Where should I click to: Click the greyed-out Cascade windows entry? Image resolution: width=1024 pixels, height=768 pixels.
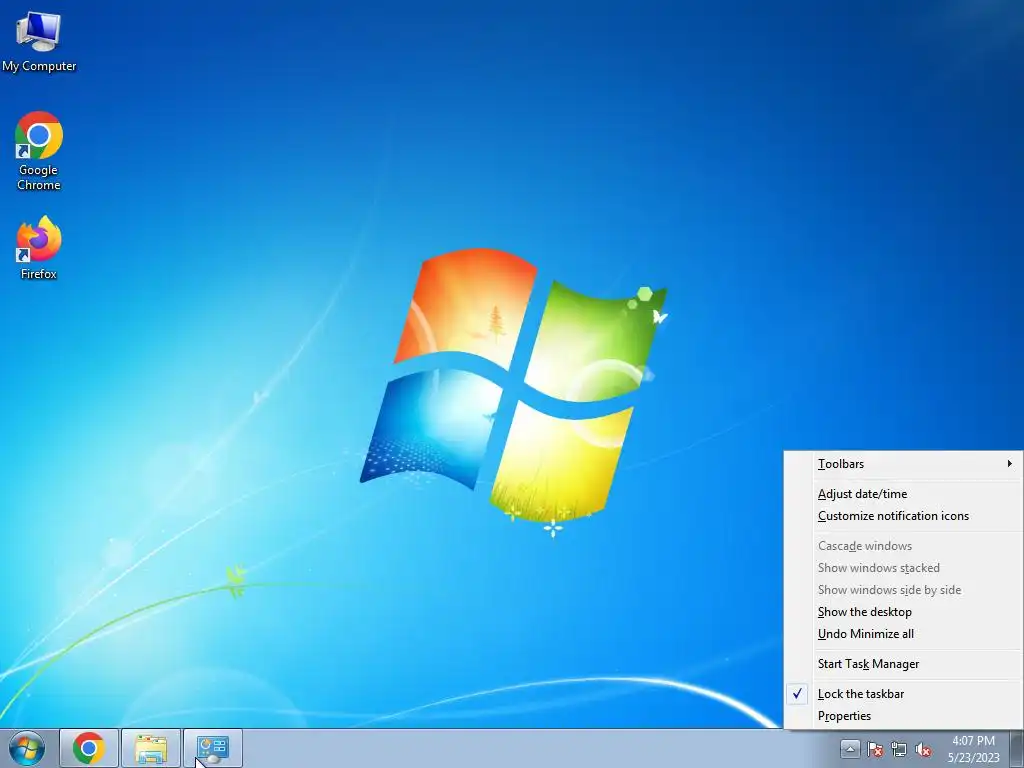(x=904, y=546)
